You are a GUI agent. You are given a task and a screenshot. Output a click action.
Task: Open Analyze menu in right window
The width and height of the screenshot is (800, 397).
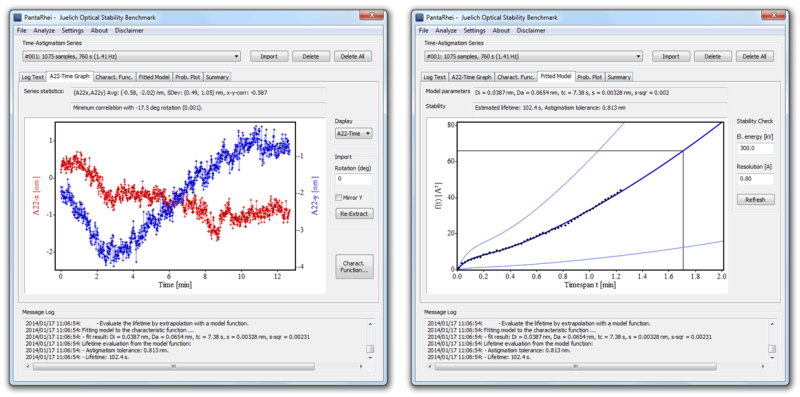[x=446, y=31]
